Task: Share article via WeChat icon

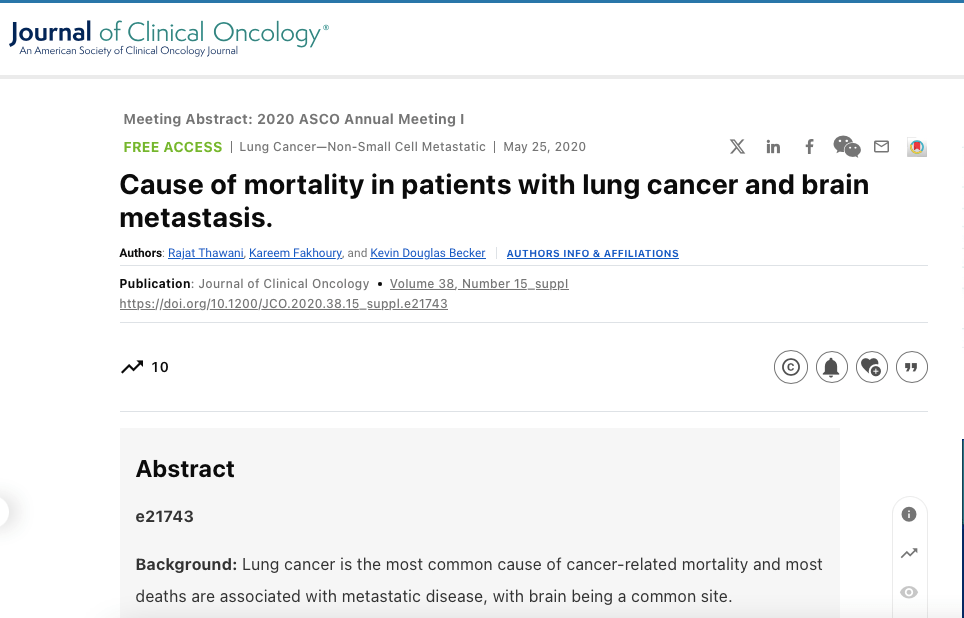Action: 846,147
